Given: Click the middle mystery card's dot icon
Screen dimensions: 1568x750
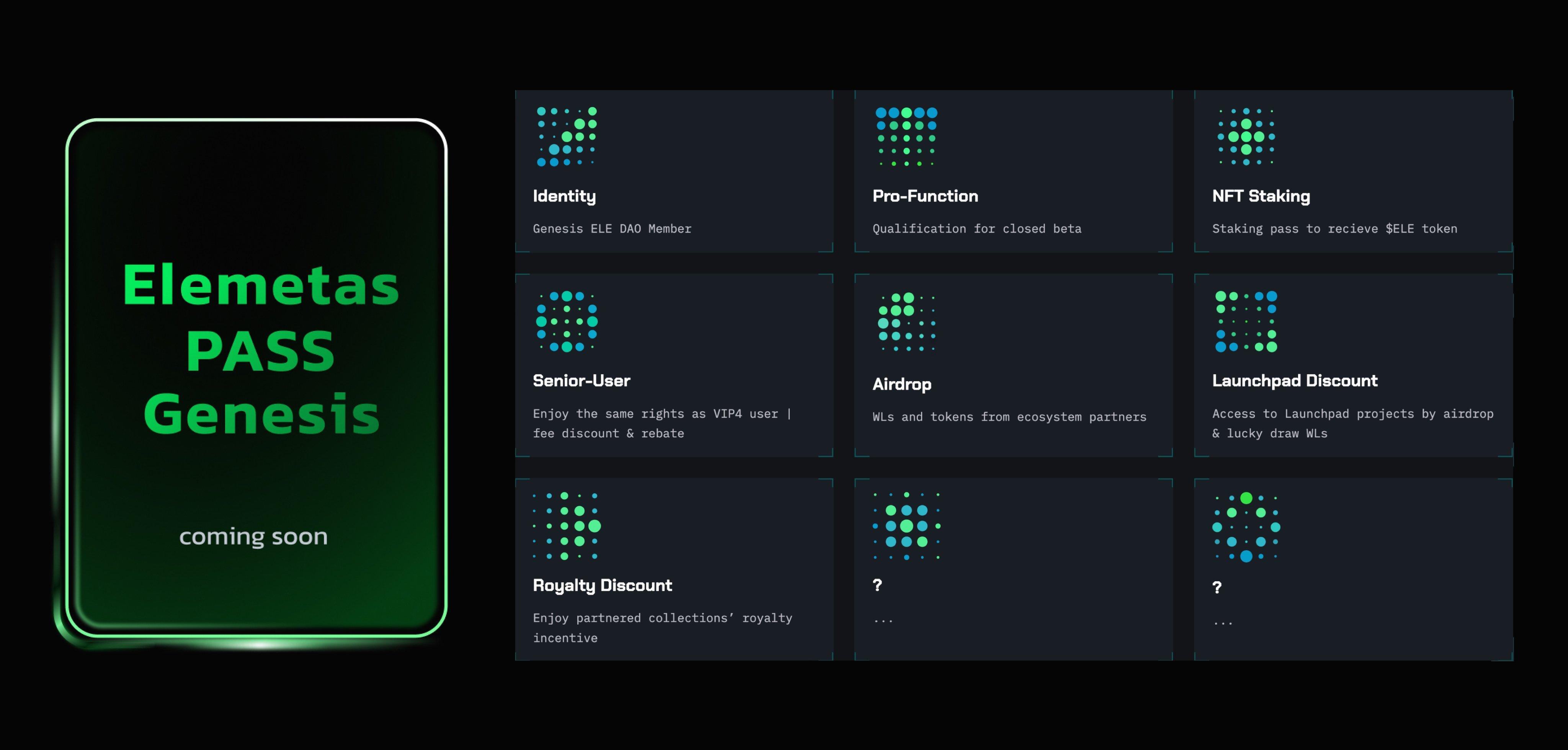Looking at the screenshot, I should 906,526.
